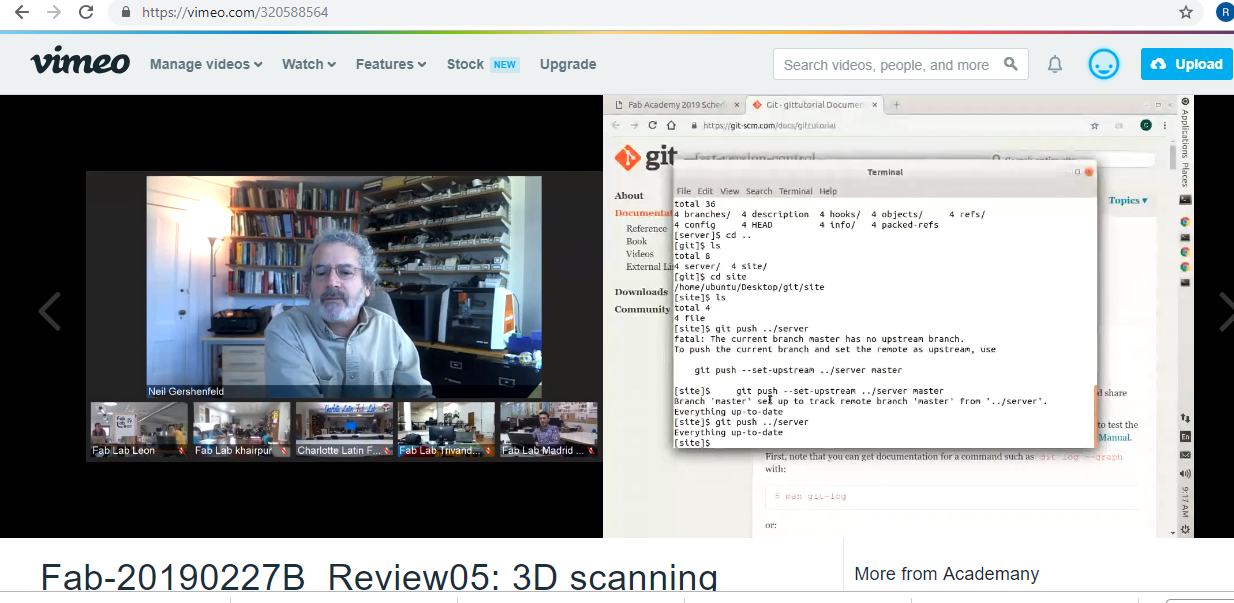Open the Help menu in the Terminal window
Image resolution: width=1234 pixels, height=603 pixels.
pyautogui.click(x=828, y=191)
